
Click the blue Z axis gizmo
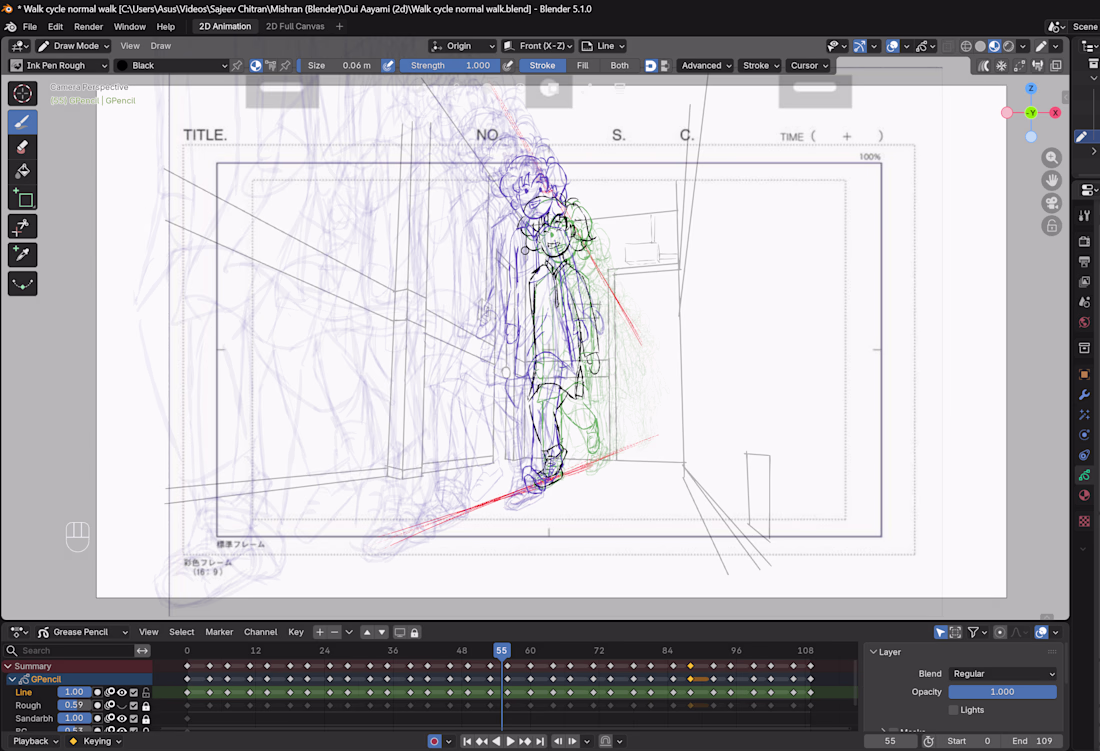1031,88
